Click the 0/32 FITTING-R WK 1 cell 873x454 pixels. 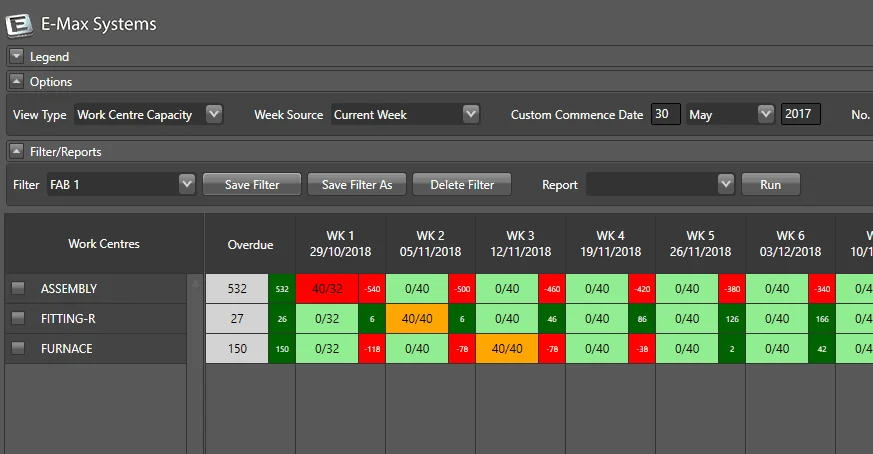[327, 319]
